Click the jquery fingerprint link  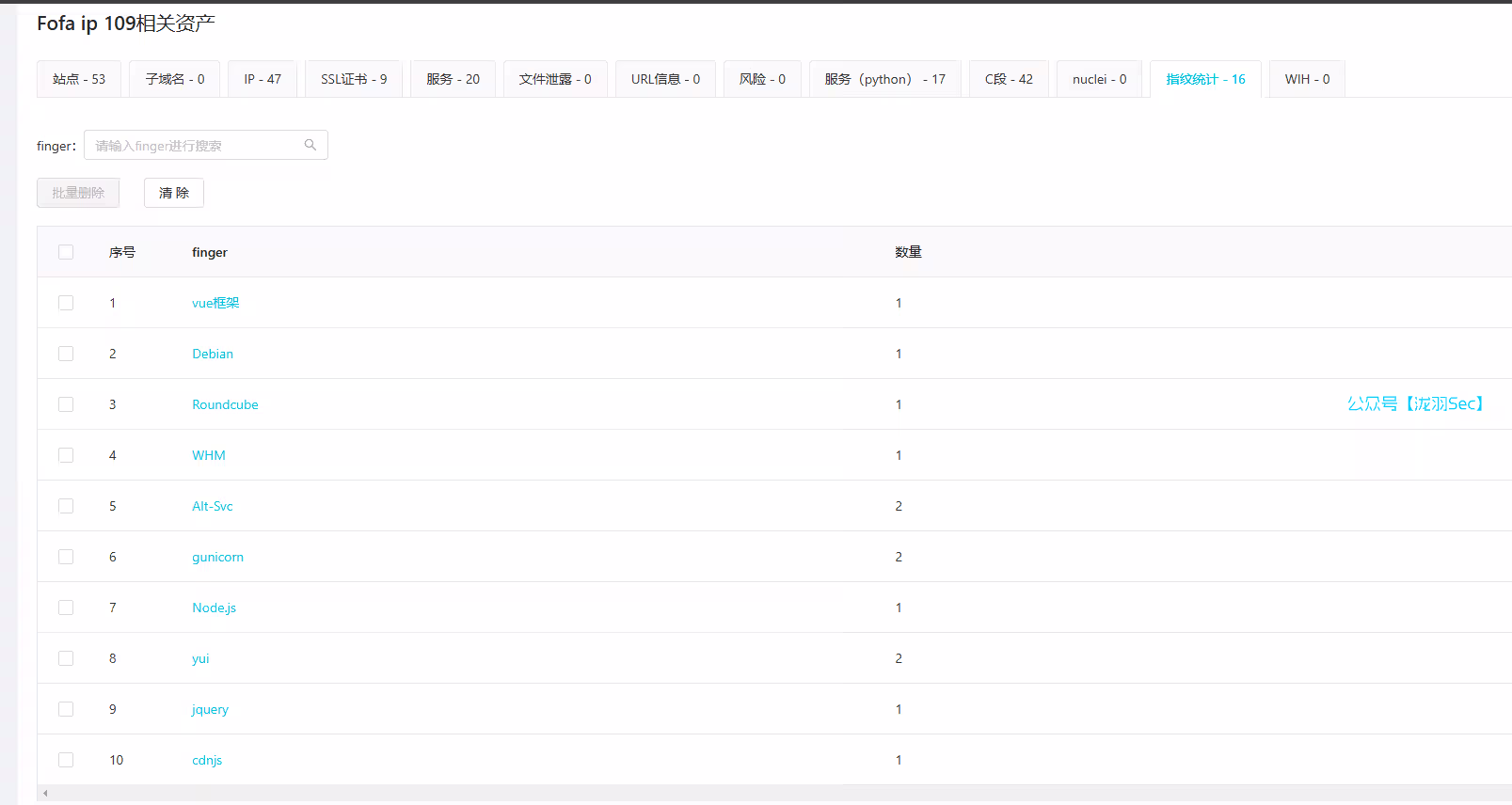(210, 709)
